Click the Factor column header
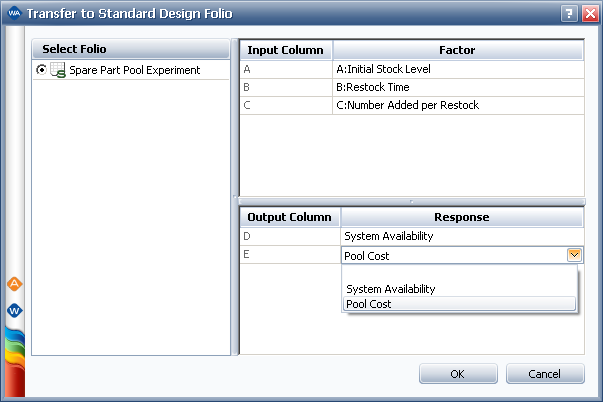The image size is (603, 402). point(457,49)
